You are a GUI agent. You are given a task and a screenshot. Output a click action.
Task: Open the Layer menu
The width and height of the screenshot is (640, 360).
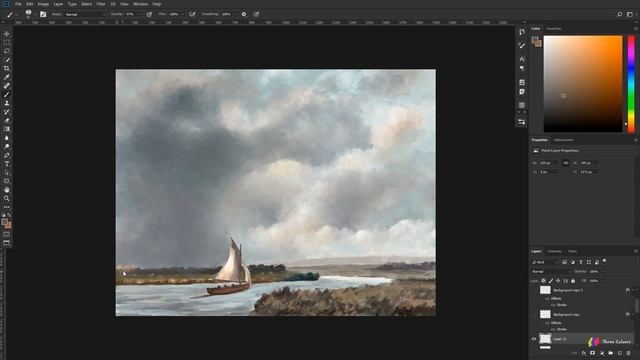(x=58, y=4)
